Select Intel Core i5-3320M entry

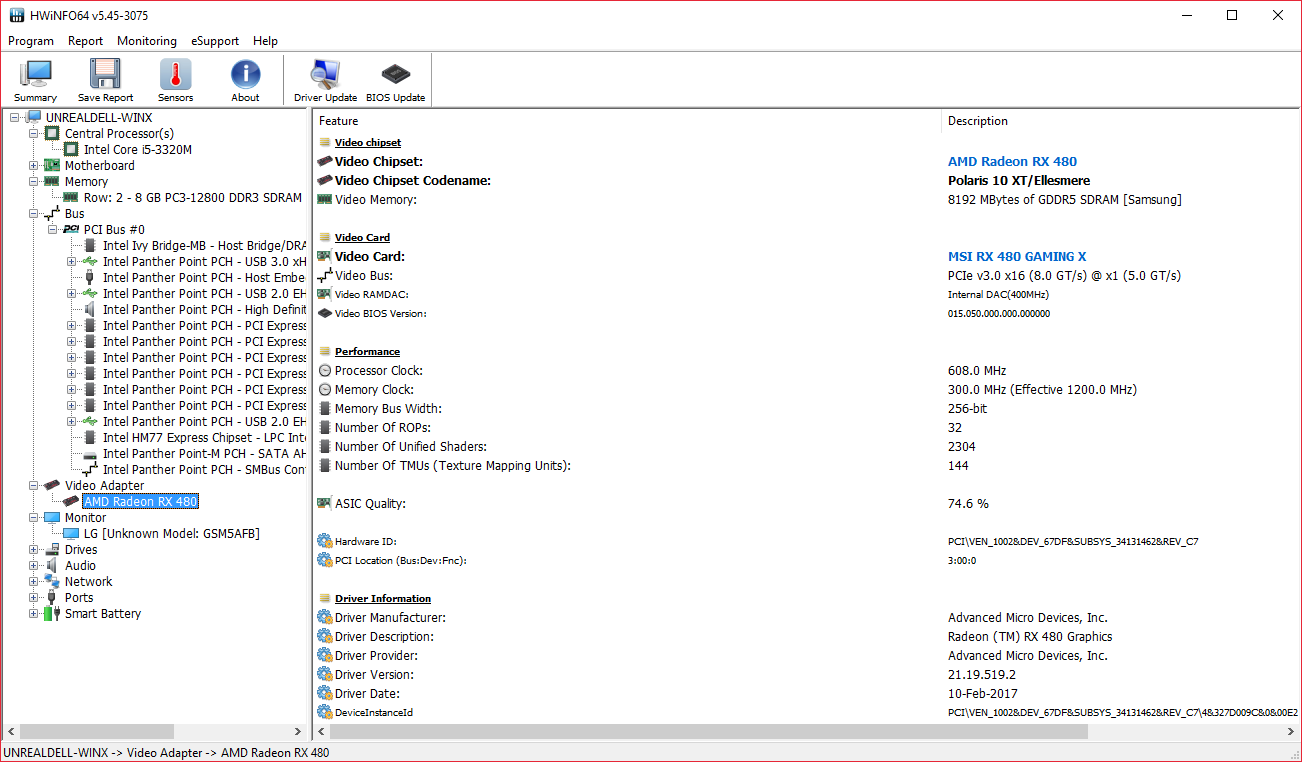[138, 150]
